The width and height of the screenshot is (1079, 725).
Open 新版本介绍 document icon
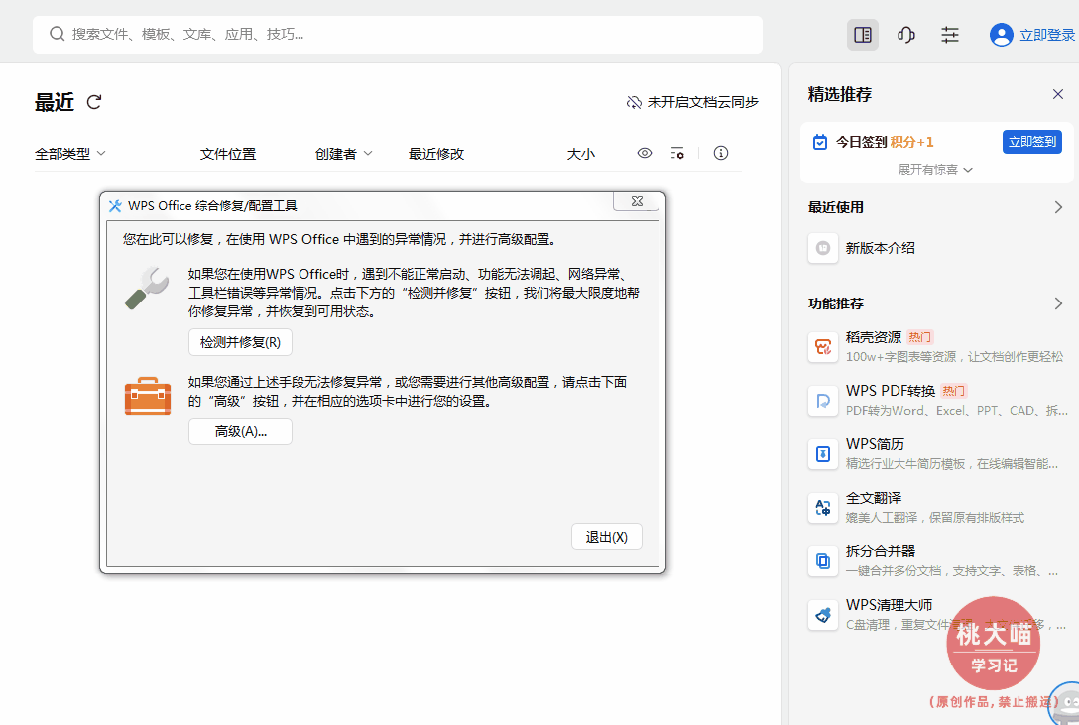click(823, 248)
